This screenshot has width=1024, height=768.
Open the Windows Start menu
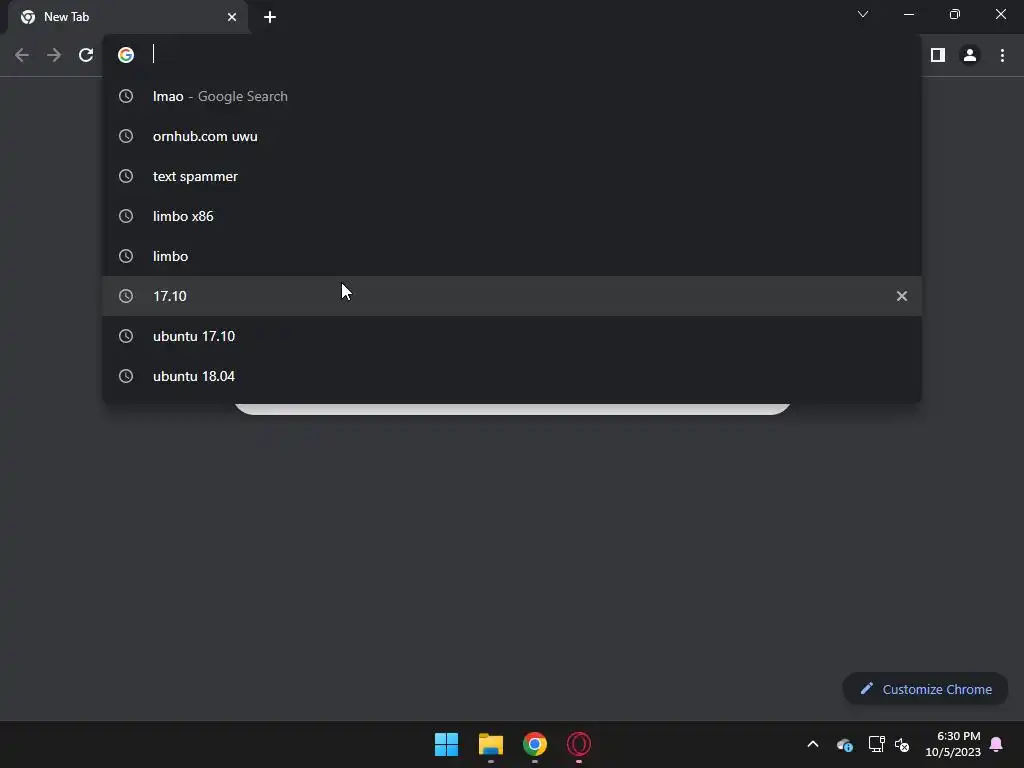447,744
